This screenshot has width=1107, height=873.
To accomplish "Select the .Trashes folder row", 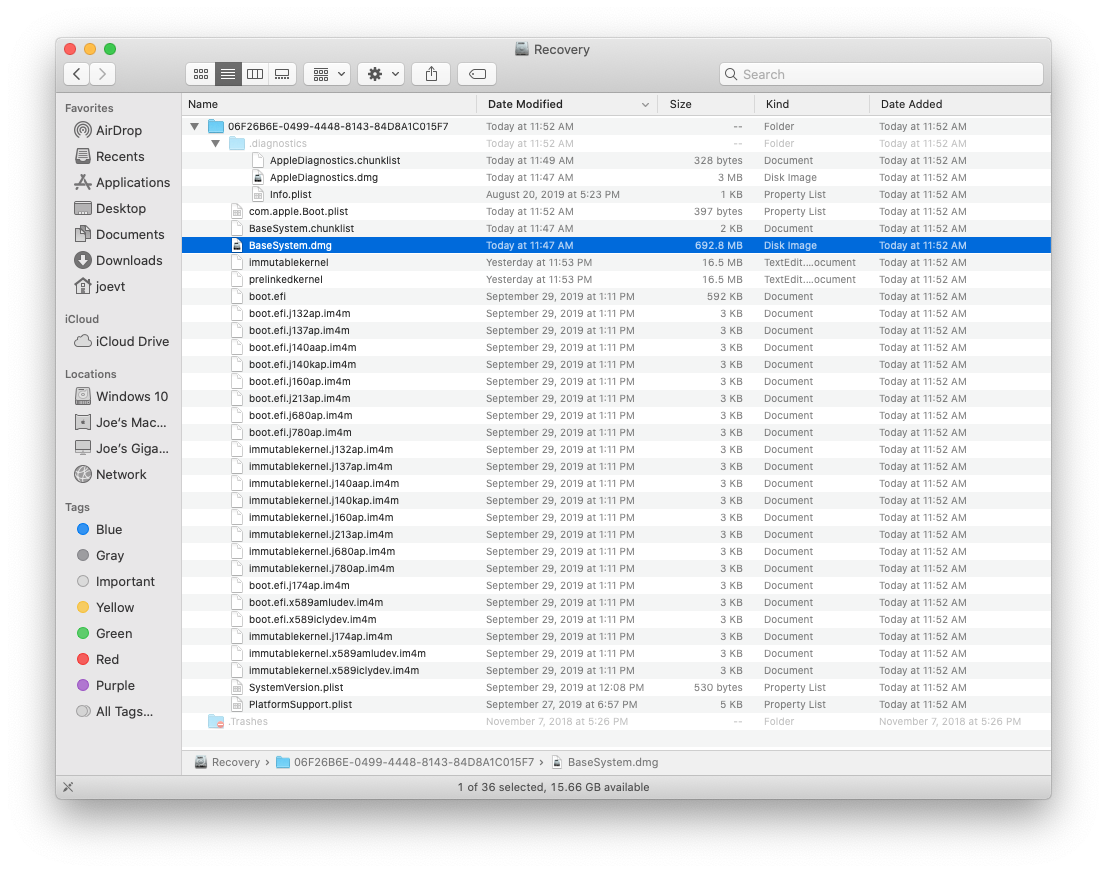I will click(616, 722).
